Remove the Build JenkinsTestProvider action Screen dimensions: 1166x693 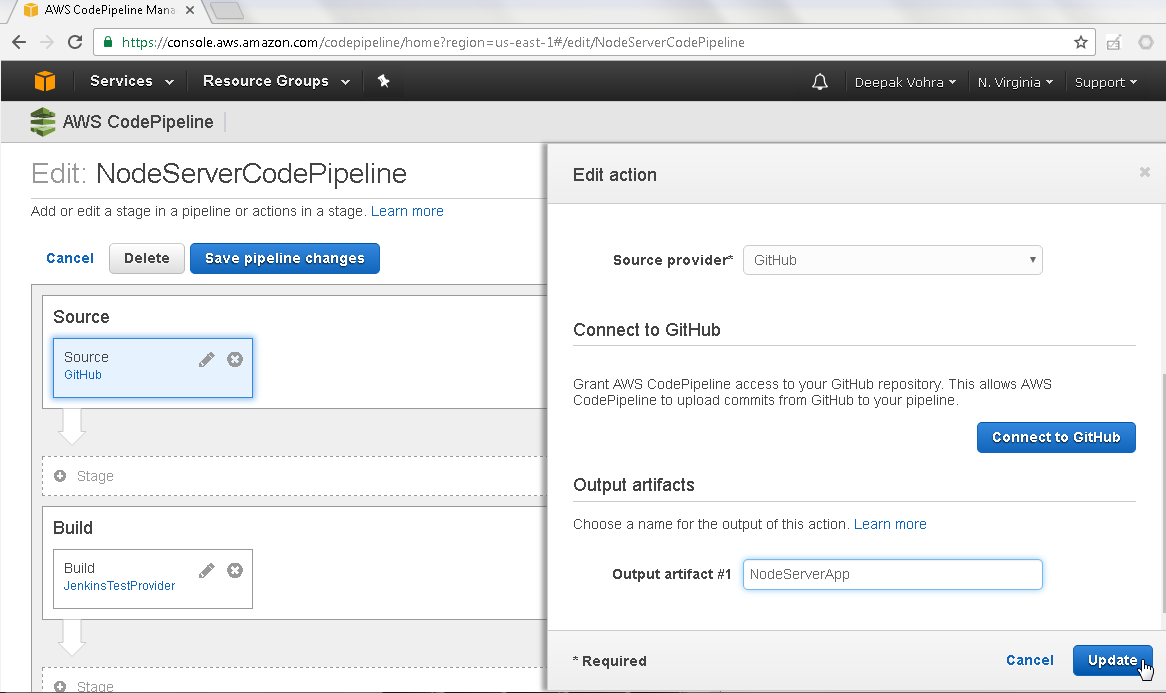(235, 570)
